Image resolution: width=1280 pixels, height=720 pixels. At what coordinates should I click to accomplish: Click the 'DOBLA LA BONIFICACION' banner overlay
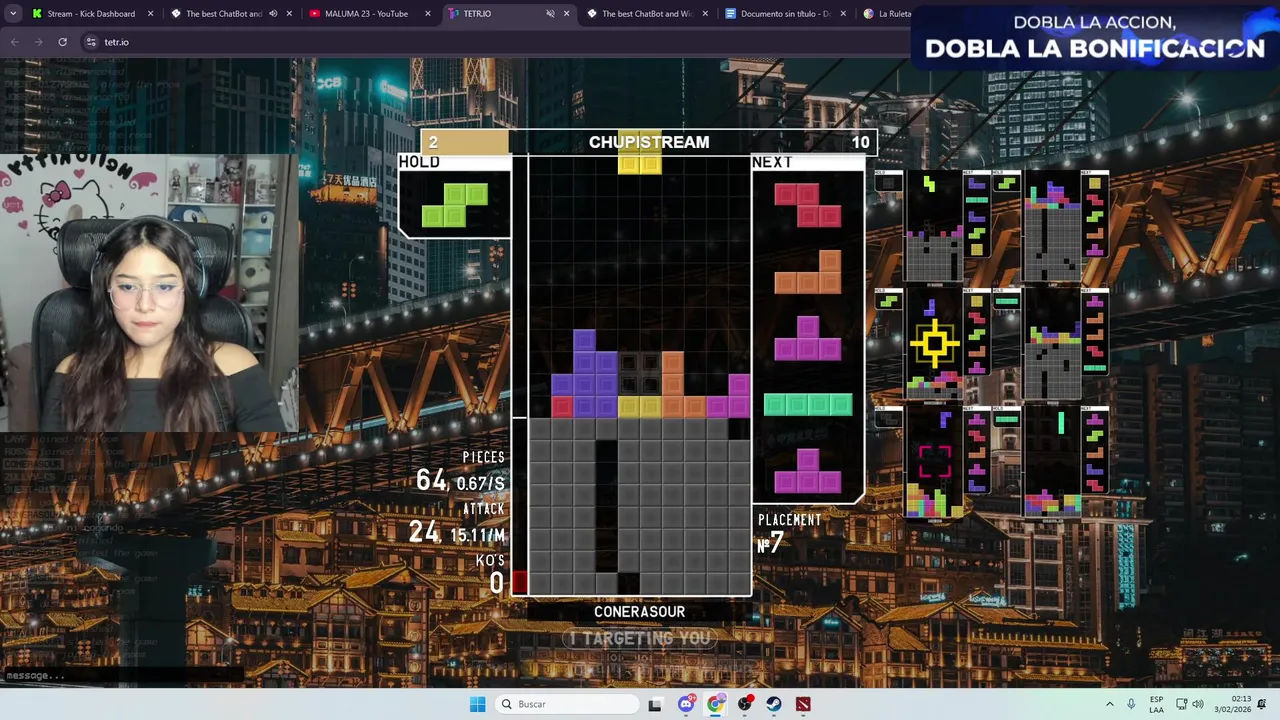click(1094, 49)
